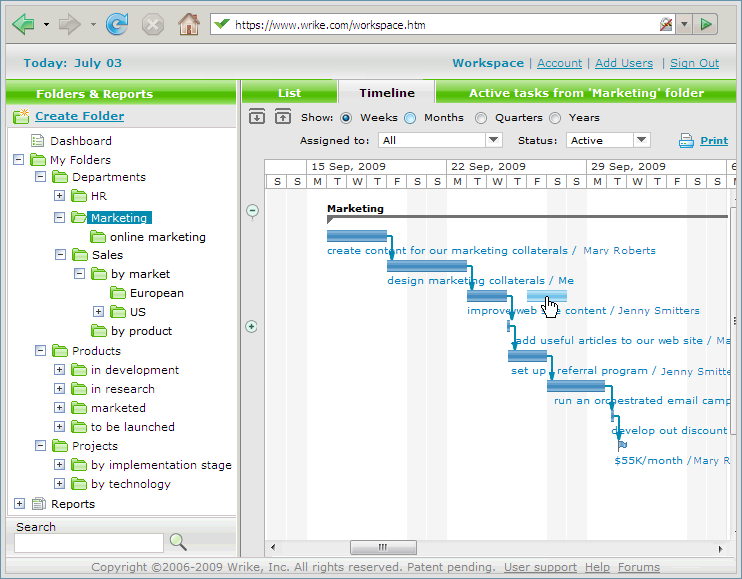
Task: Click the Search input field
Action: (89, 543)
